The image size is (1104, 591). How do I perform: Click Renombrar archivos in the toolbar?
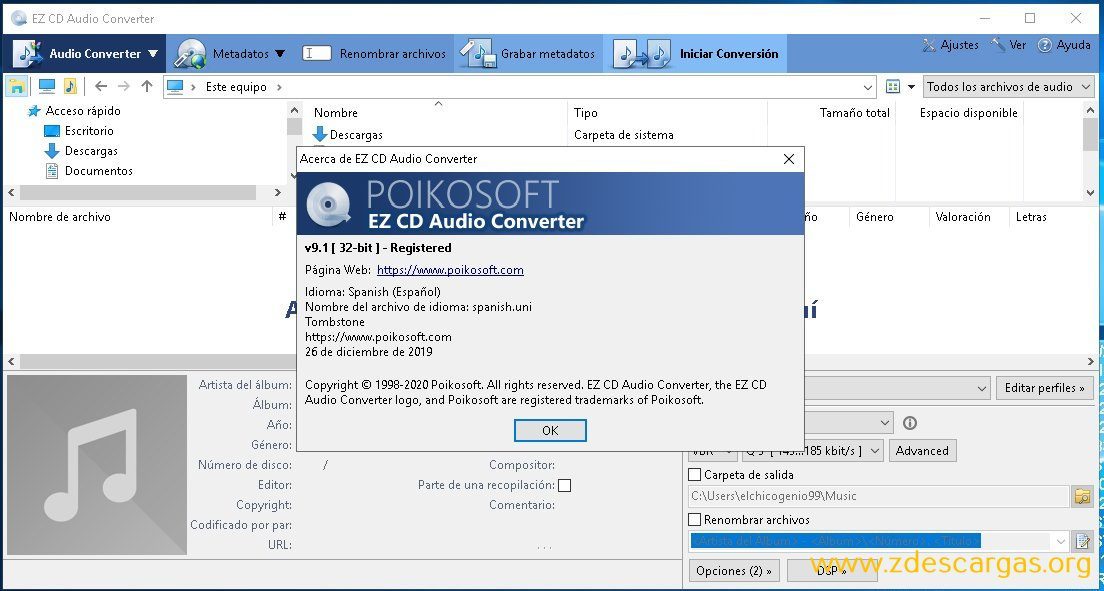(374, 54)
